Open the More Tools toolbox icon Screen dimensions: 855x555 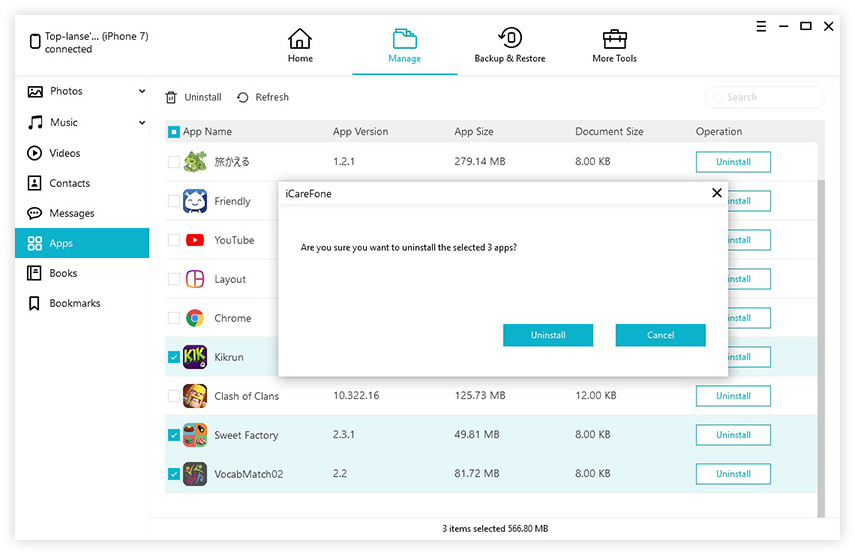pos(615,39)
